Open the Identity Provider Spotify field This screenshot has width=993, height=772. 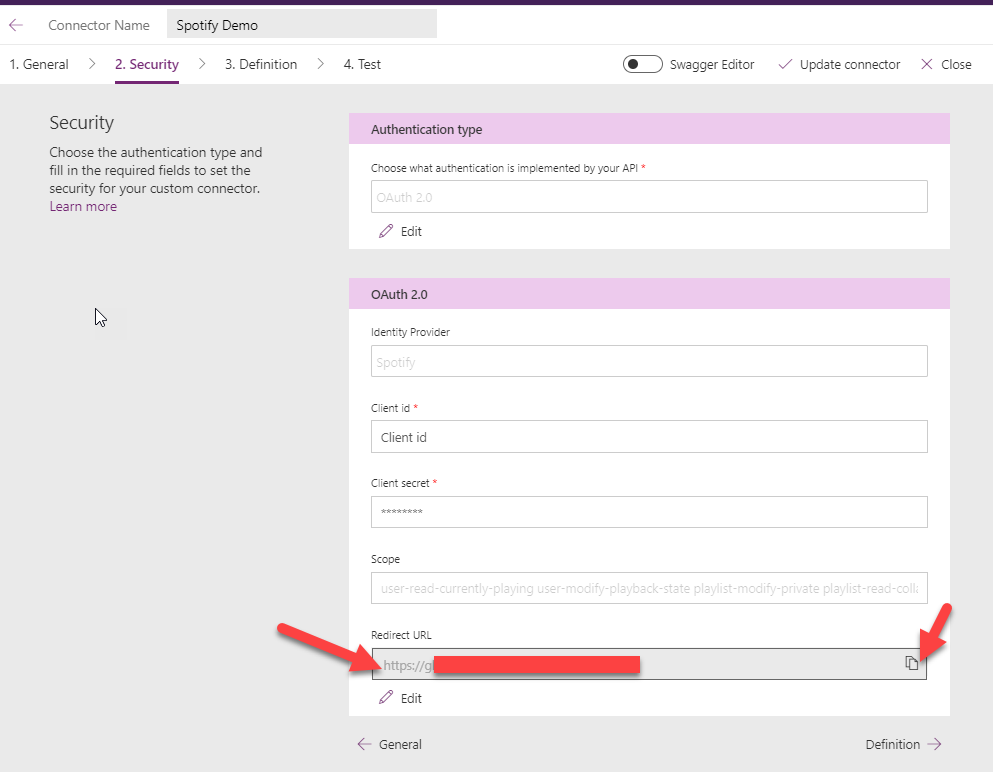tap(648, 362)
